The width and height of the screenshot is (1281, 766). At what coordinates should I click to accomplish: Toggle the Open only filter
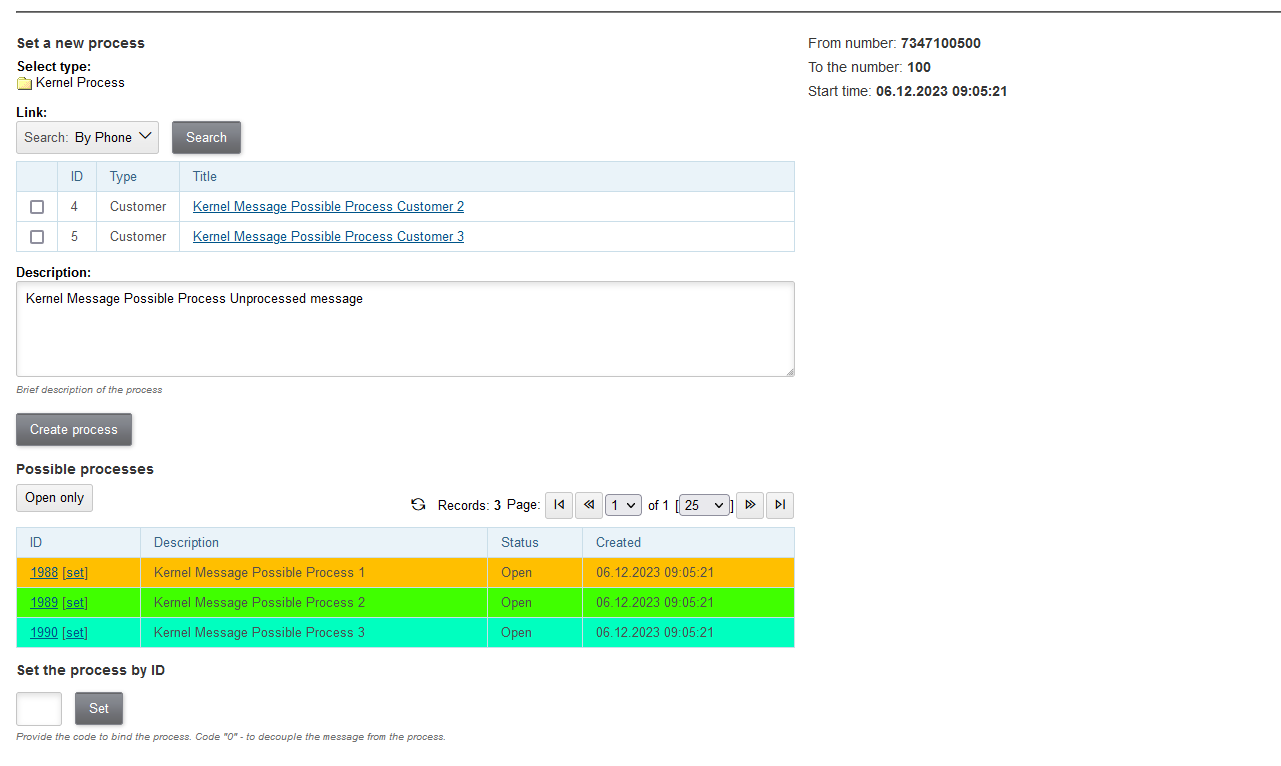[55, 498]
